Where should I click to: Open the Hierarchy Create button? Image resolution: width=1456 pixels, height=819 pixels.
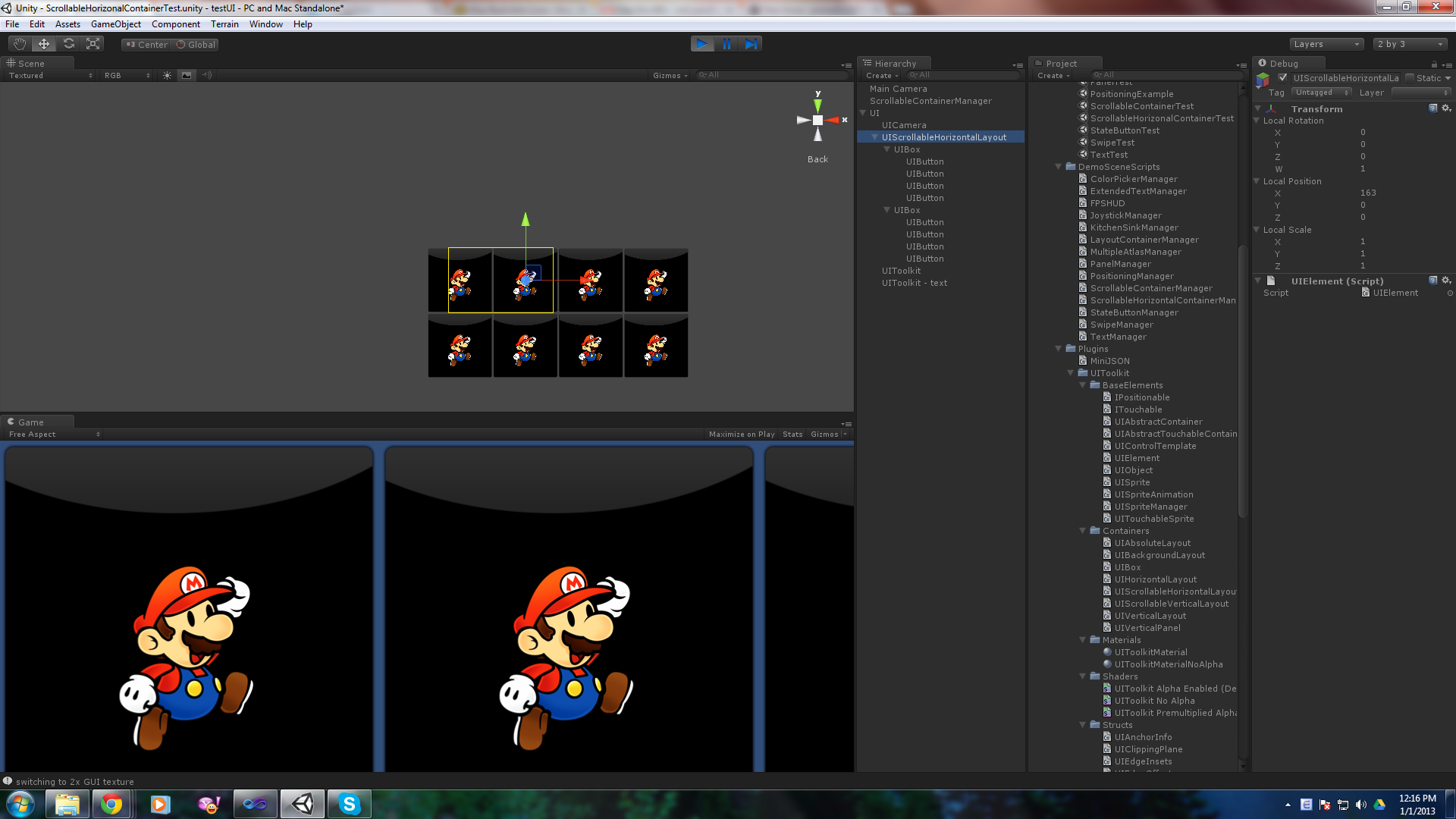[x=882, y=76]
